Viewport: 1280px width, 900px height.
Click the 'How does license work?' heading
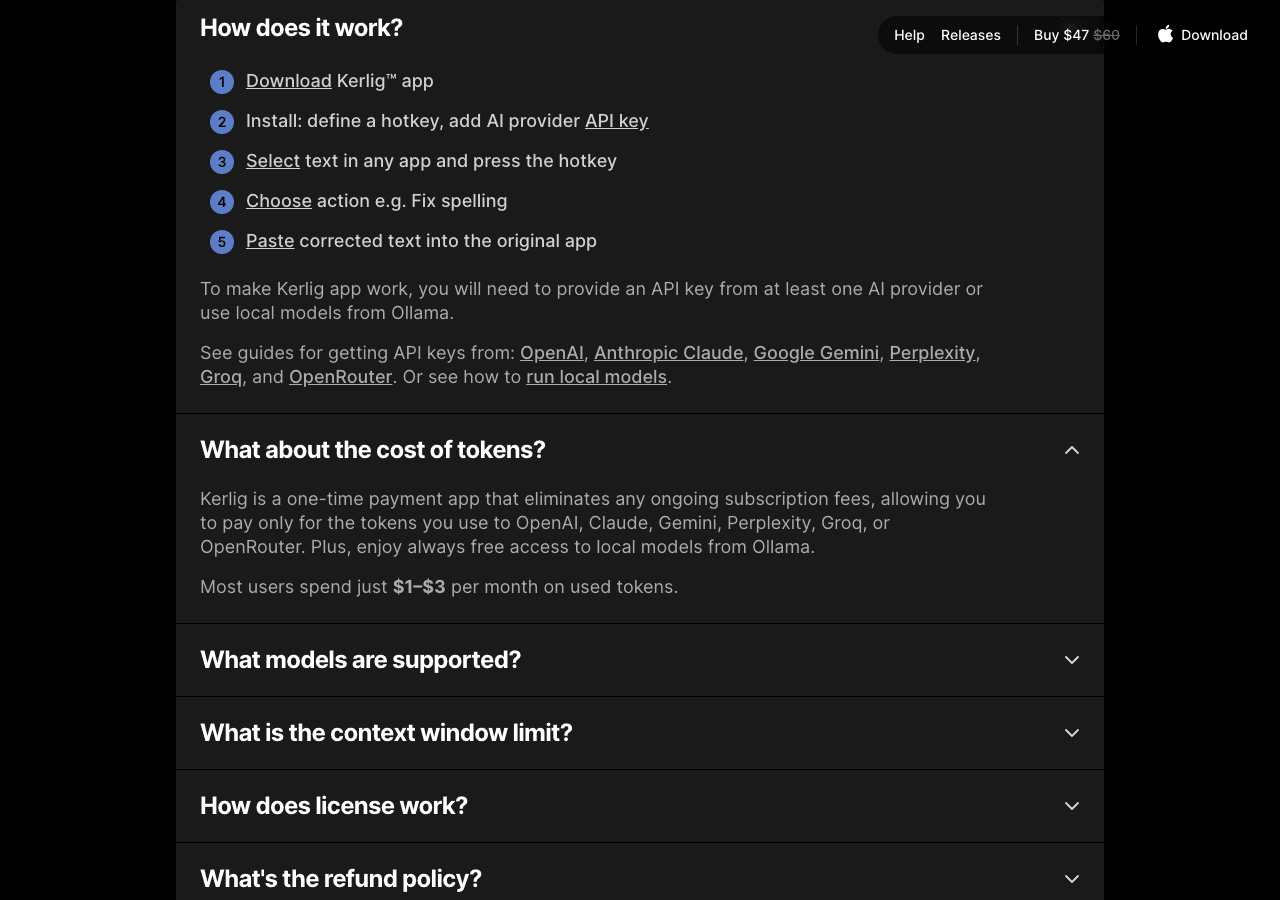pos(334,806)
